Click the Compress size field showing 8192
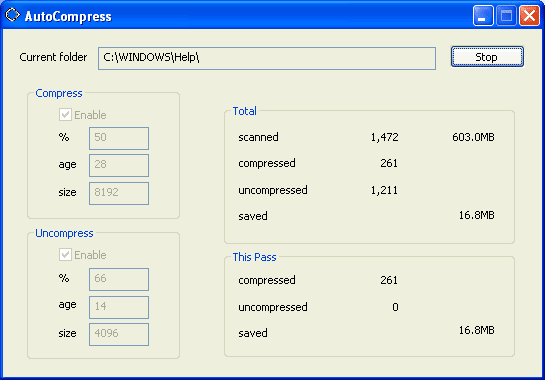Screen dimensions: 545x380 (x=119, y=193)
